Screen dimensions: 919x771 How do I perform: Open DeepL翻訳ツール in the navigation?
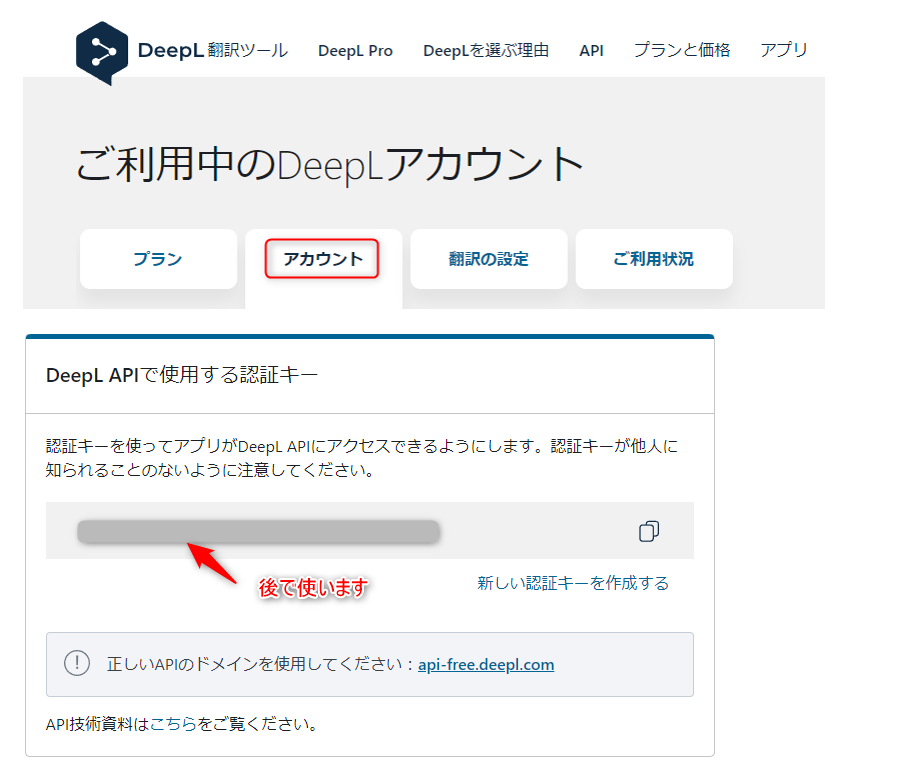coord(213,50)
